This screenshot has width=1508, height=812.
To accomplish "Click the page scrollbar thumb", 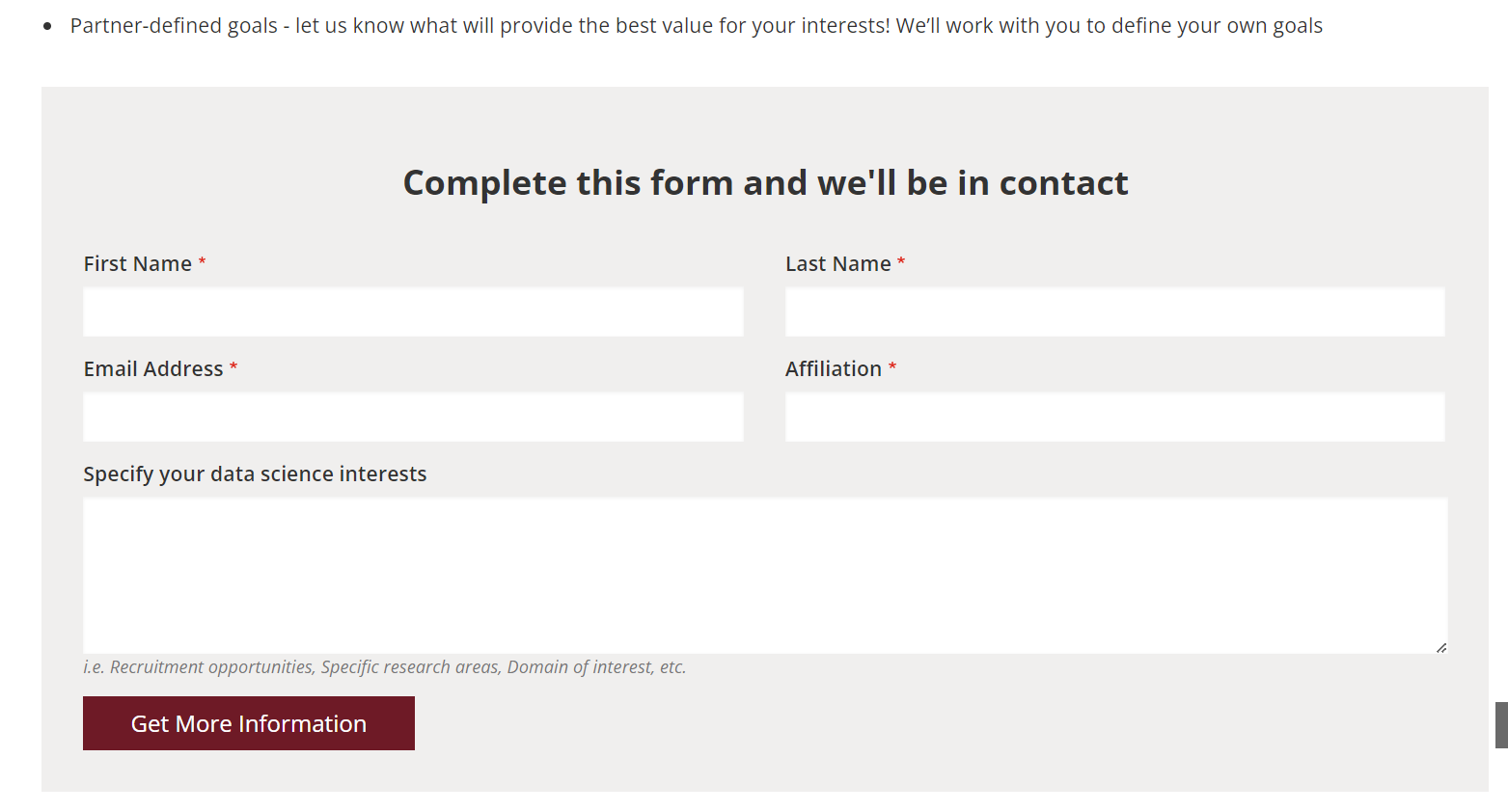I will click(x=1501, y=725).
